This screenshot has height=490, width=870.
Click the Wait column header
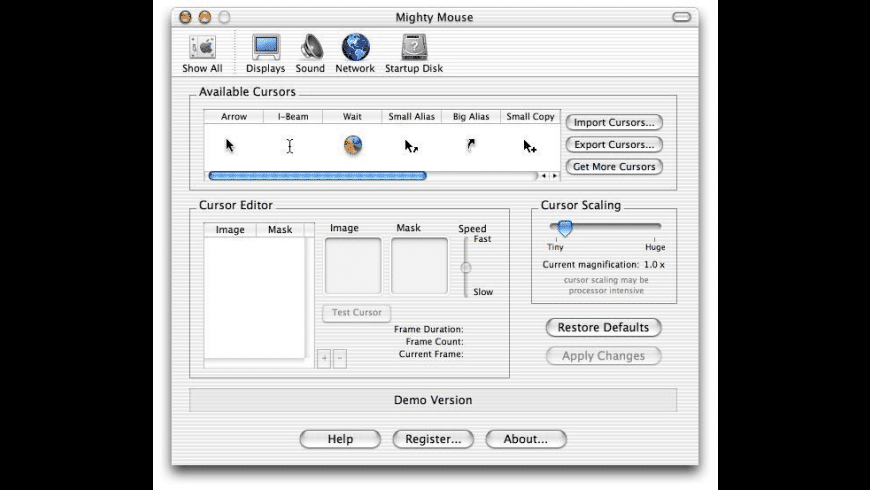point(352,117)
